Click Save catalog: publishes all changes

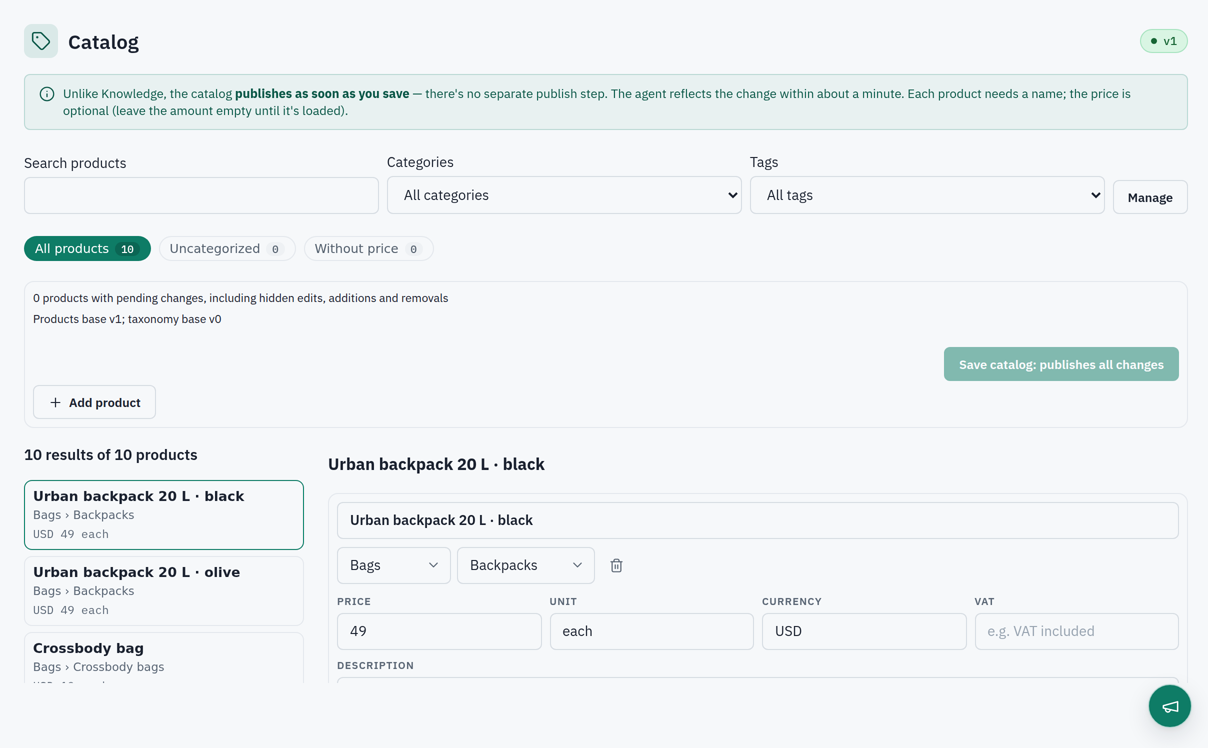click(1061, 364)
